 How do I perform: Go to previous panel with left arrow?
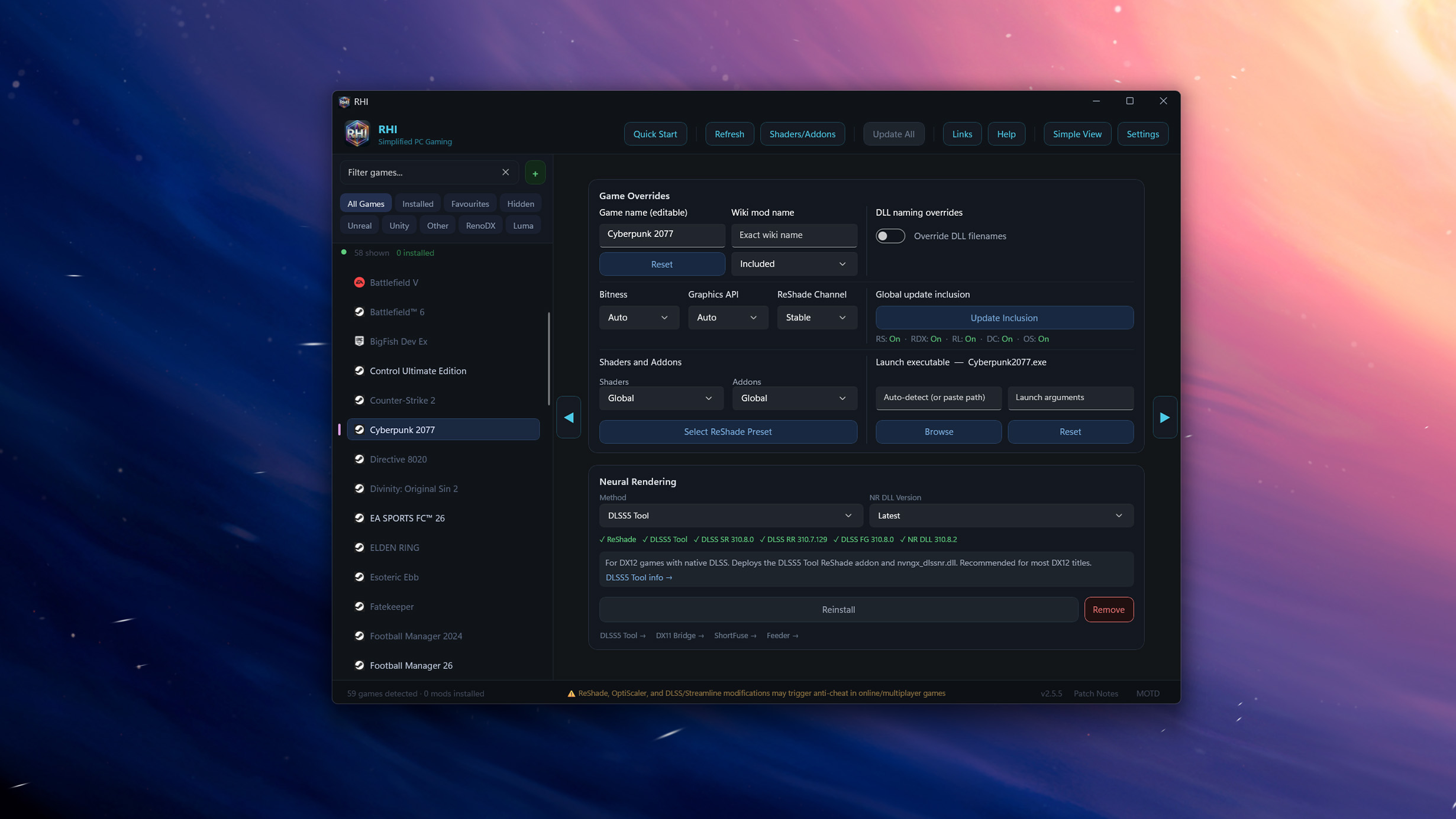569,417
